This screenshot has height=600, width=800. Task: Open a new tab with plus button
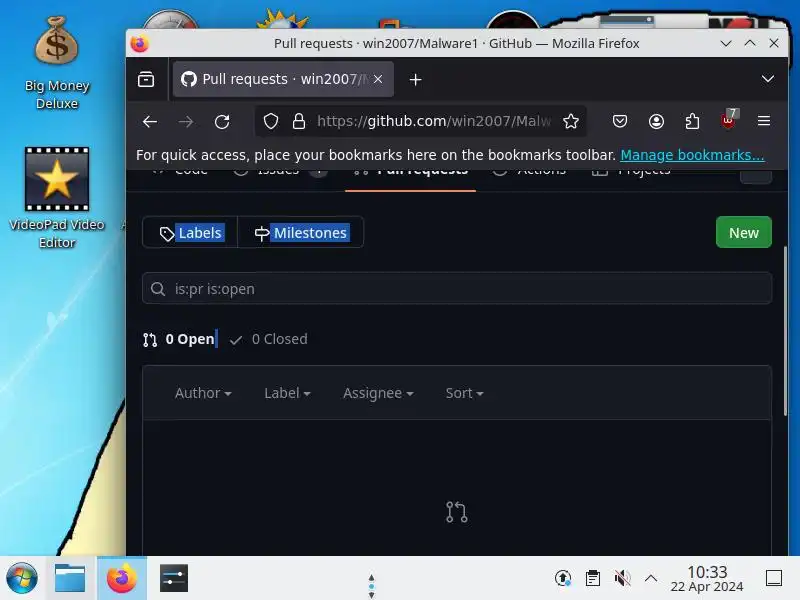[x=415, y=80]
